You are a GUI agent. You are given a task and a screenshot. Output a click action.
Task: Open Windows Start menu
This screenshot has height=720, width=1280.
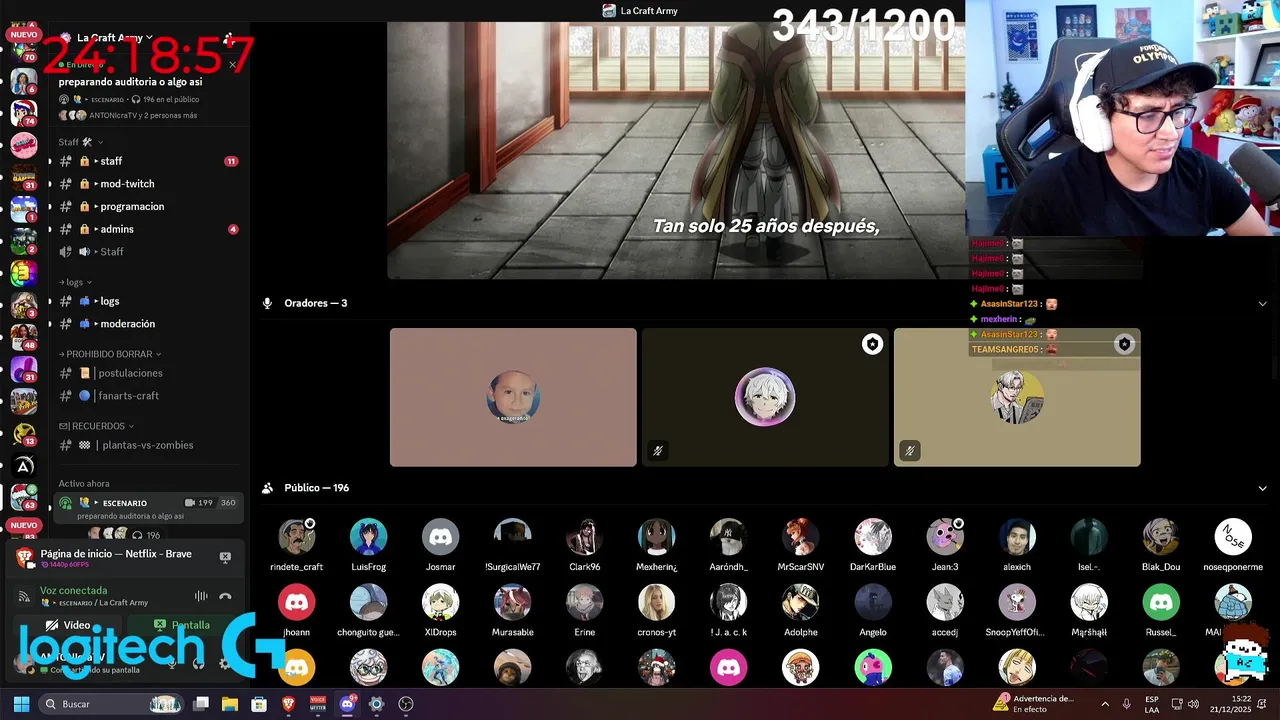pyautogui.click(x=21, y=704)
